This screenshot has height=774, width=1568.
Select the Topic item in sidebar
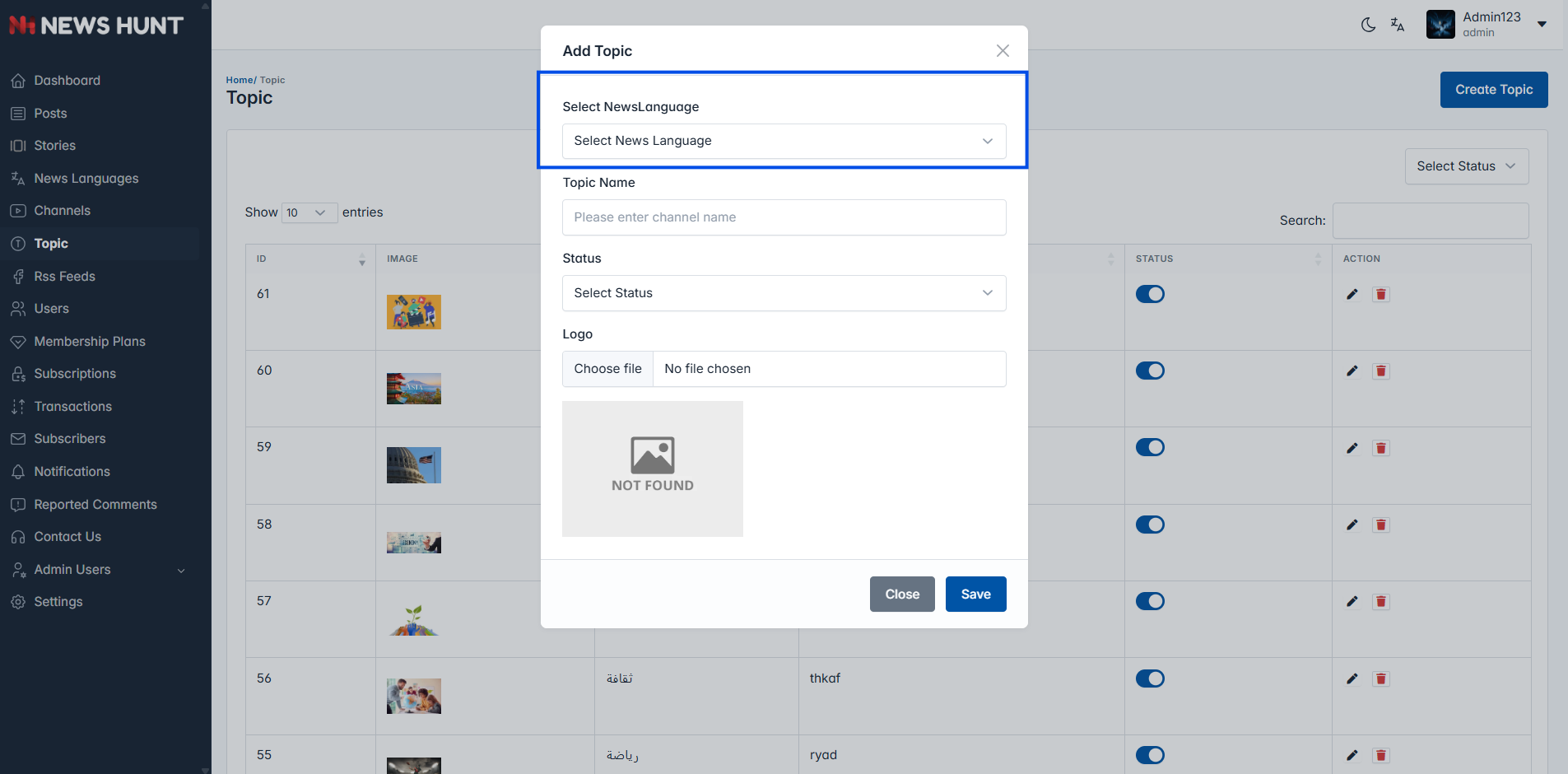100,244
